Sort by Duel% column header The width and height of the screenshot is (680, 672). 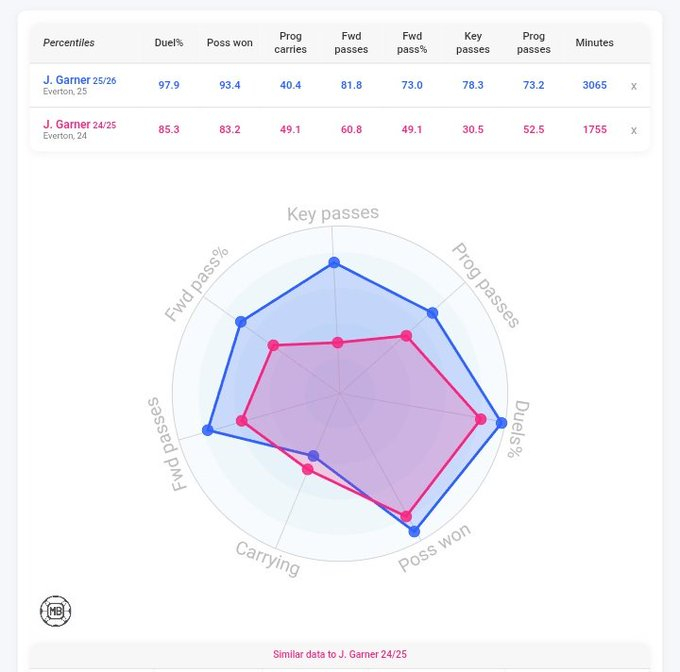(x=169, y=43)
